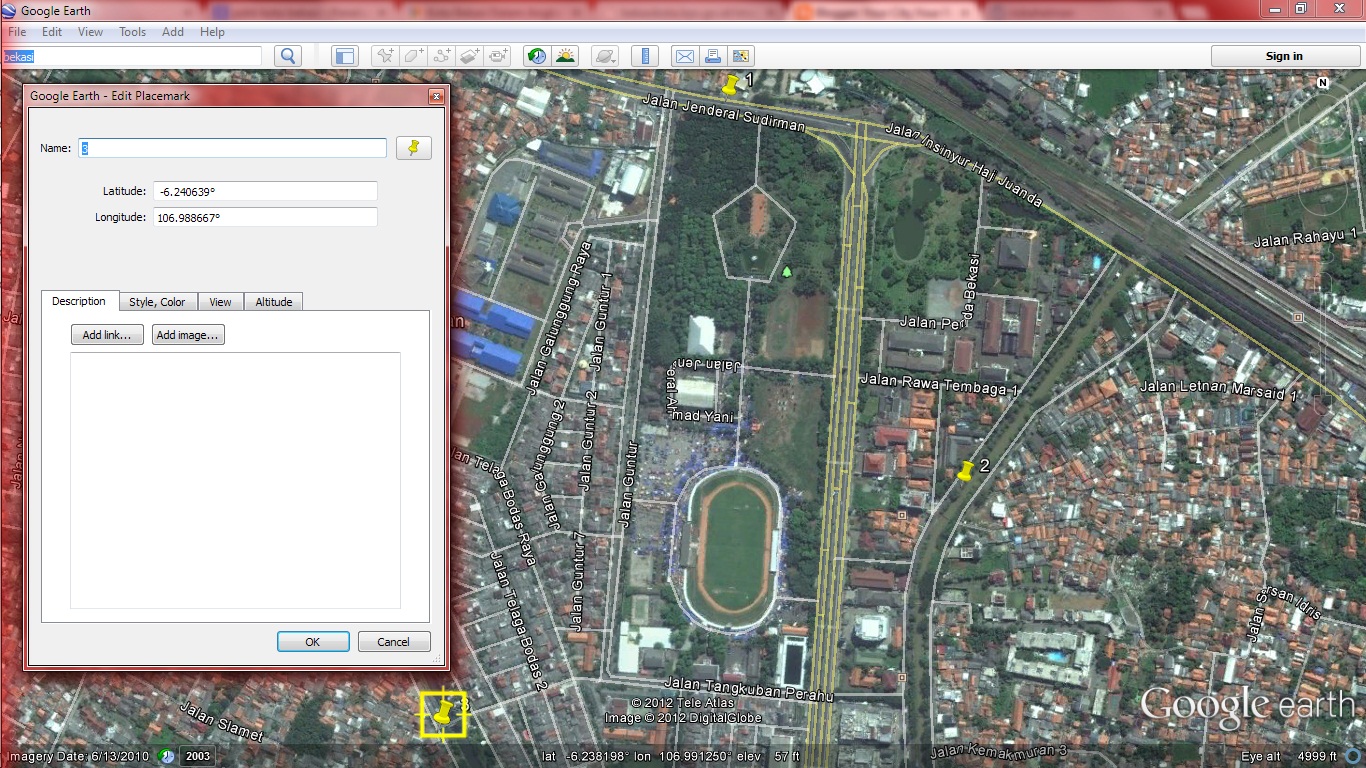Screen dimensions: 1366x768
Task: Print the current map view
Action: tap(713, 56)
